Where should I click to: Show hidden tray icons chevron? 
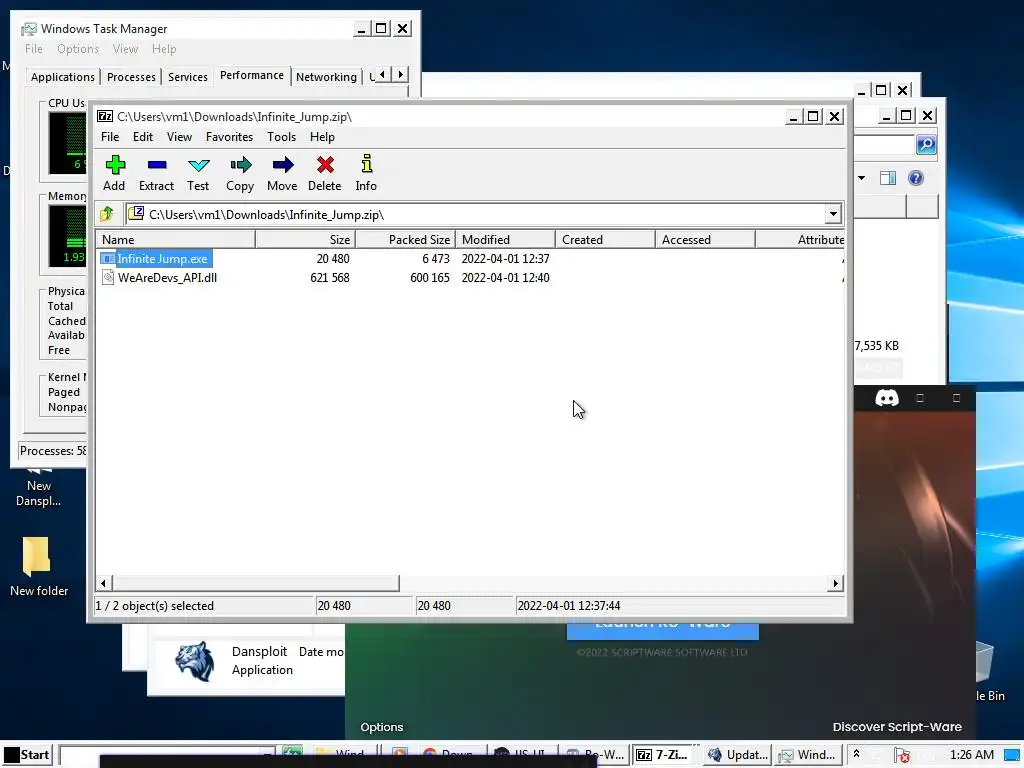pos(856,754)
